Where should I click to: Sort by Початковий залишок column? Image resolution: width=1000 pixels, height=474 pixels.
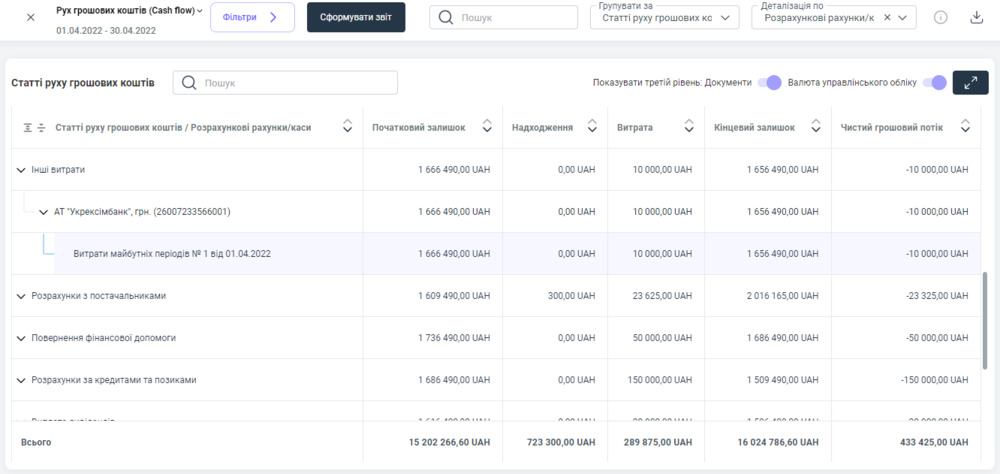[x=487, y=127]
